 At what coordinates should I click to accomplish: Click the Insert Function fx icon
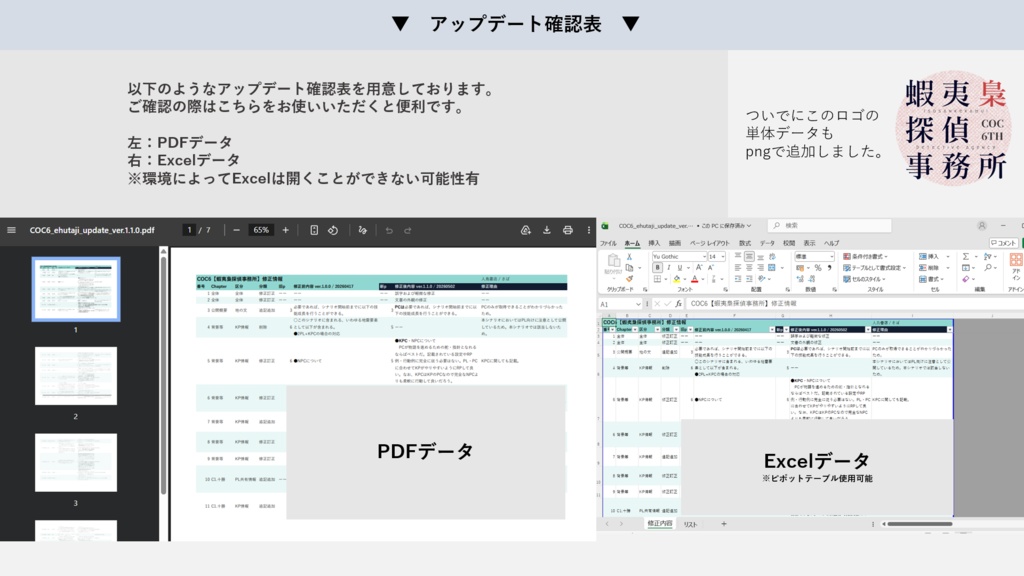point(679,304)
